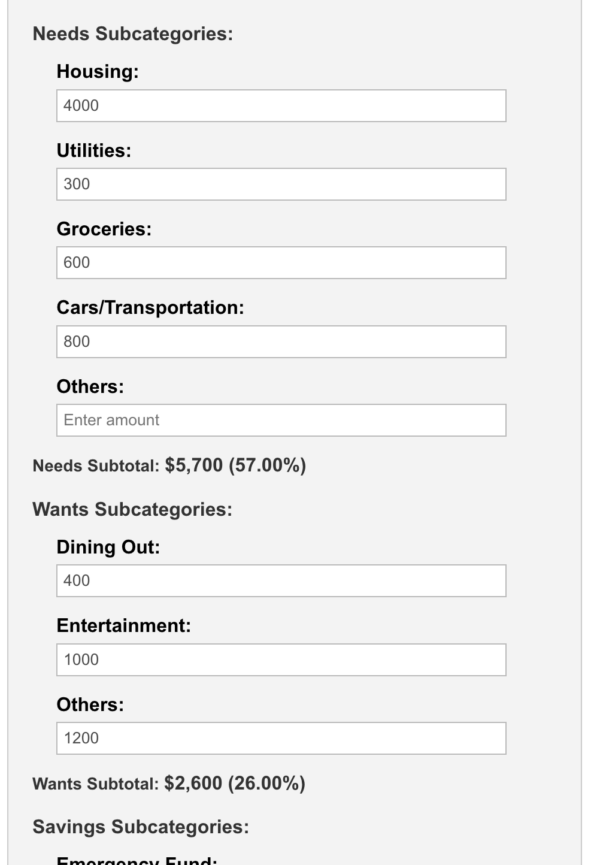
Task: Click the 'Utilities:' label
Action: click(94, 151)
